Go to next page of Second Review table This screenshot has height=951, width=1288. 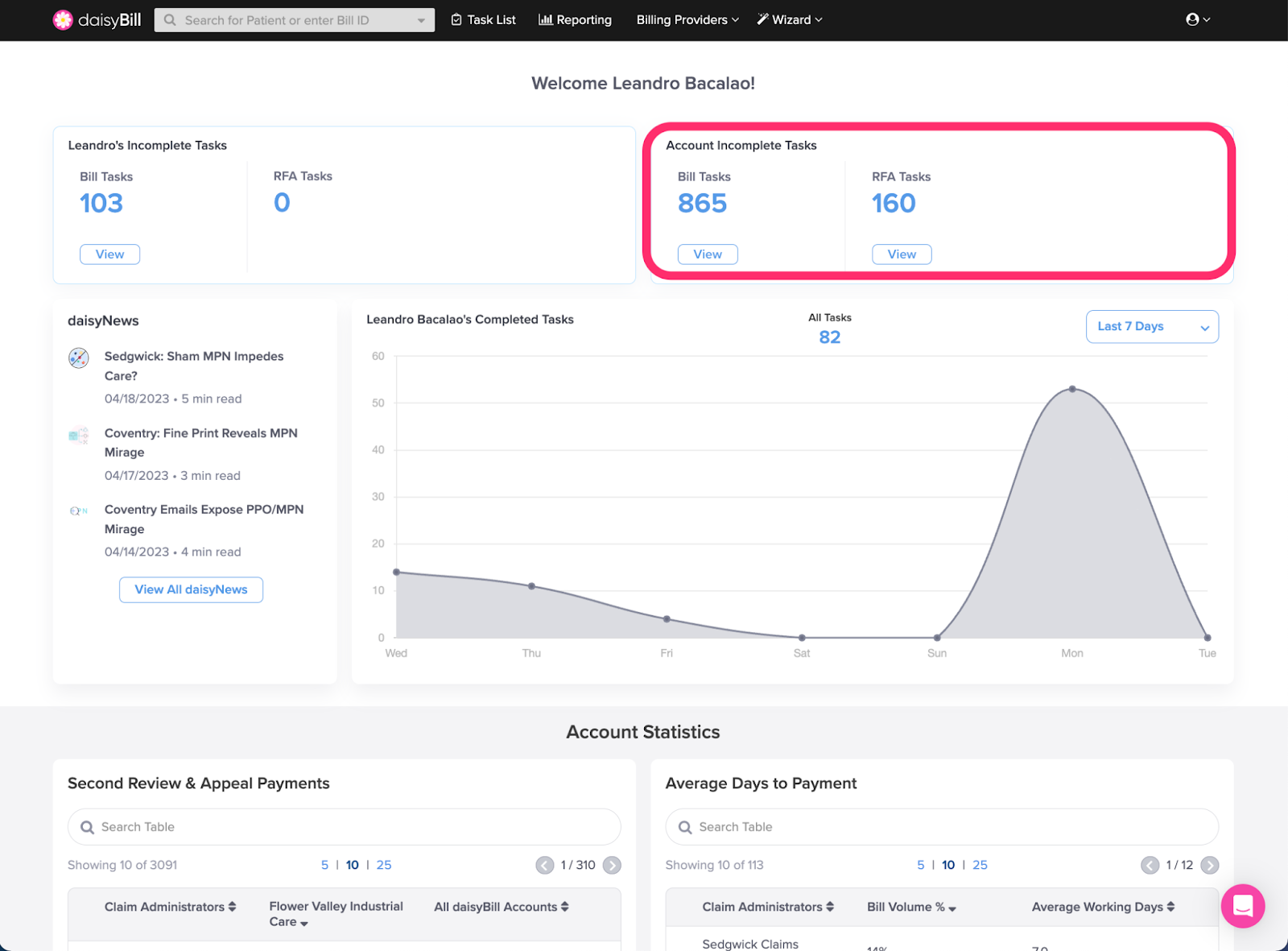612,865
